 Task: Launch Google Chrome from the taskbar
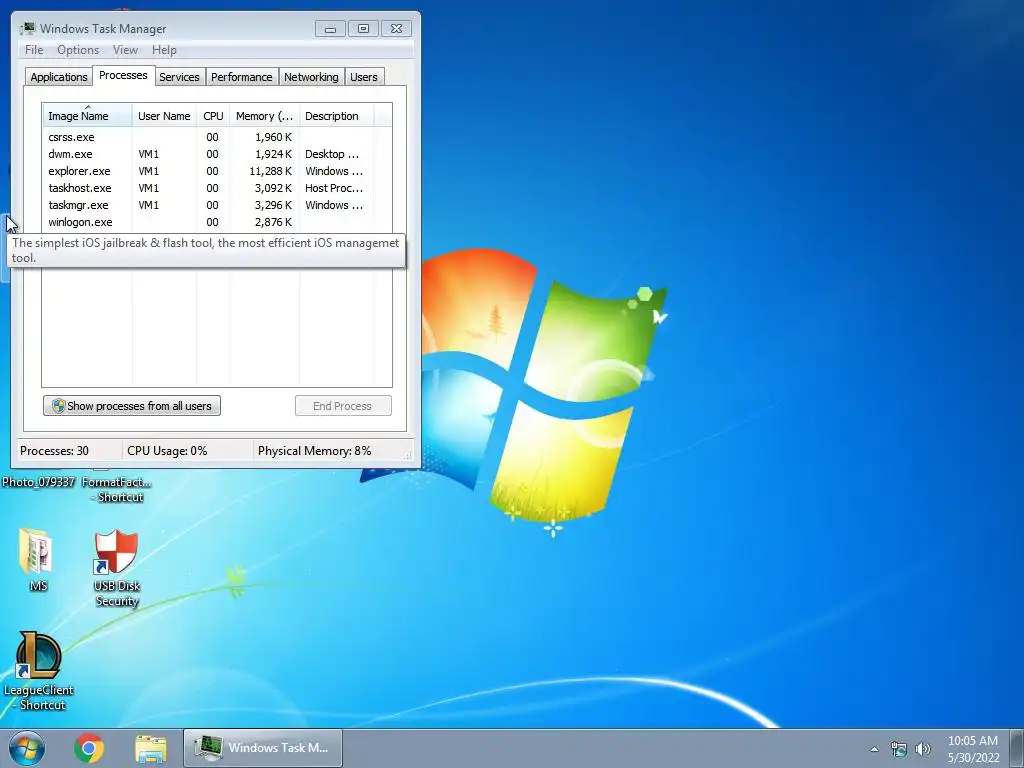tap(89, 748)
